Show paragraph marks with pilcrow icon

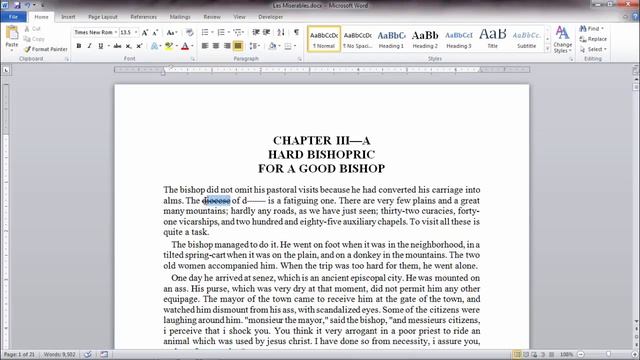(x=296, y=32)
